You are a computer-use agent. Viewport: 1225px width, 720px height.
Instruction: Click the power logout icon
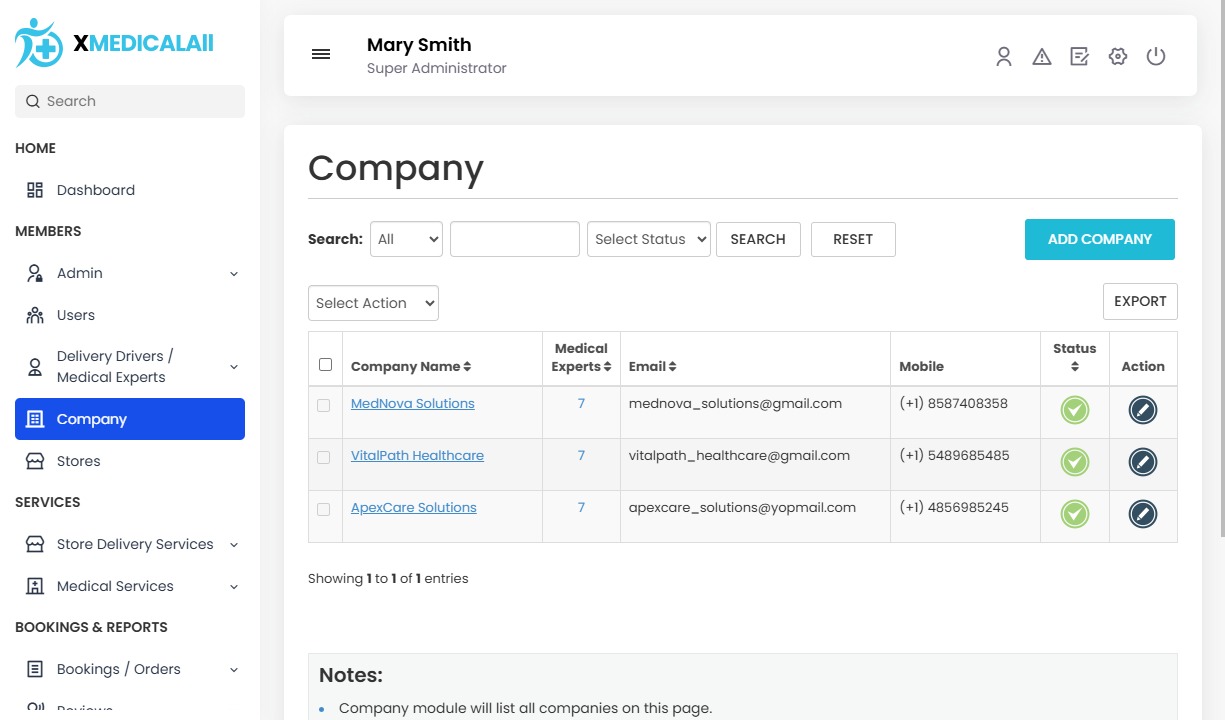(x=1156, y=57)
